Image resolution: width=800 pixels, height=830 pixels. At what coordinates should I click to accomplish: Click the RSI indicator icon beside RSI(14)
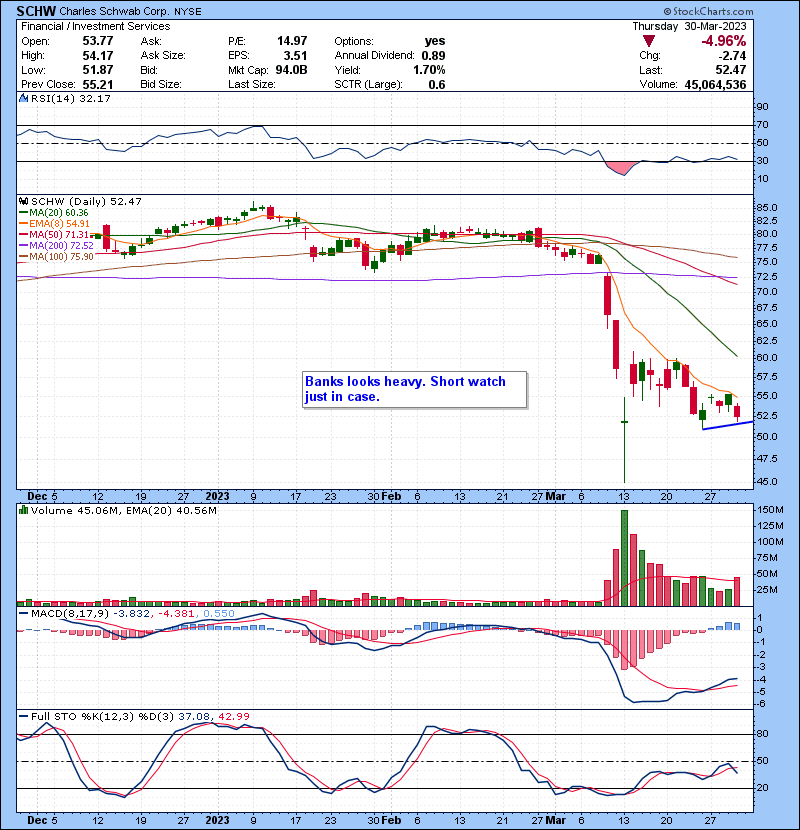click(23, 98)
